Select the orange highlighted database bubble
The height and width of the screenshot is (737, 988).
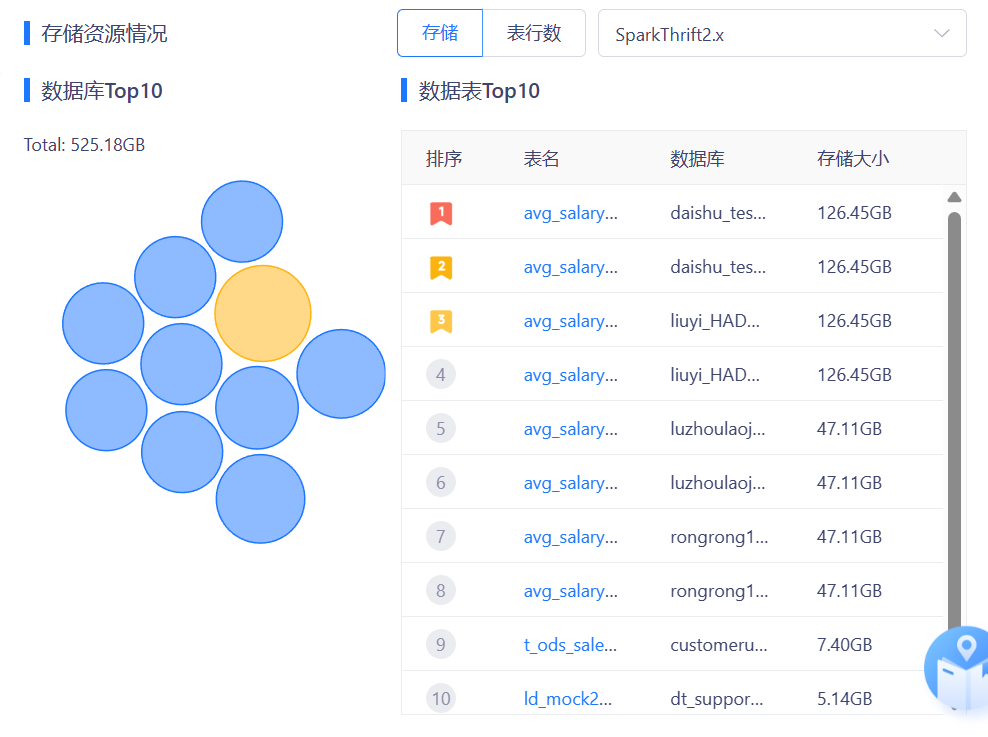click(263, 313)
